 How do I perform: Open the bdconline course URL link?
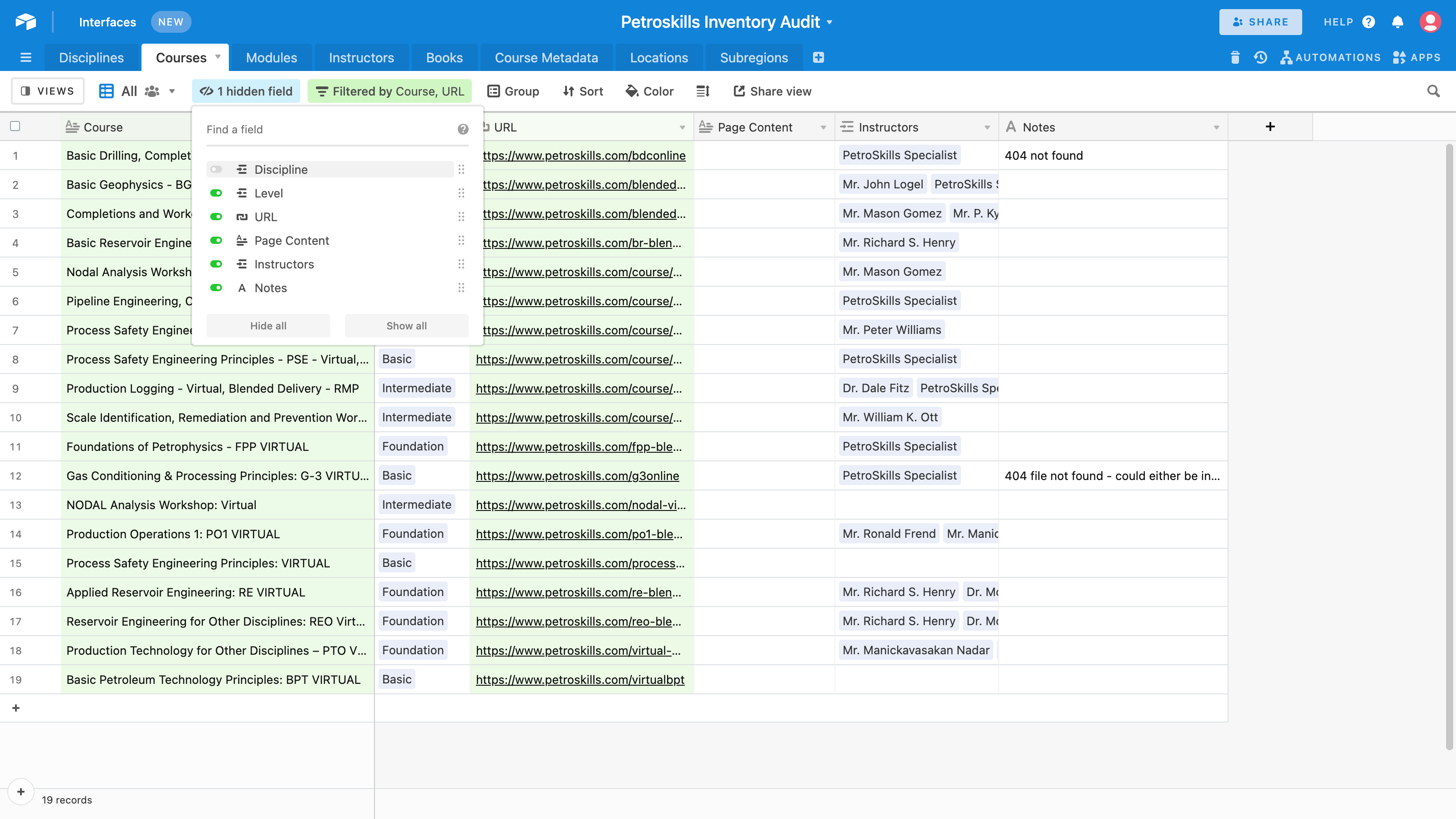584,156
